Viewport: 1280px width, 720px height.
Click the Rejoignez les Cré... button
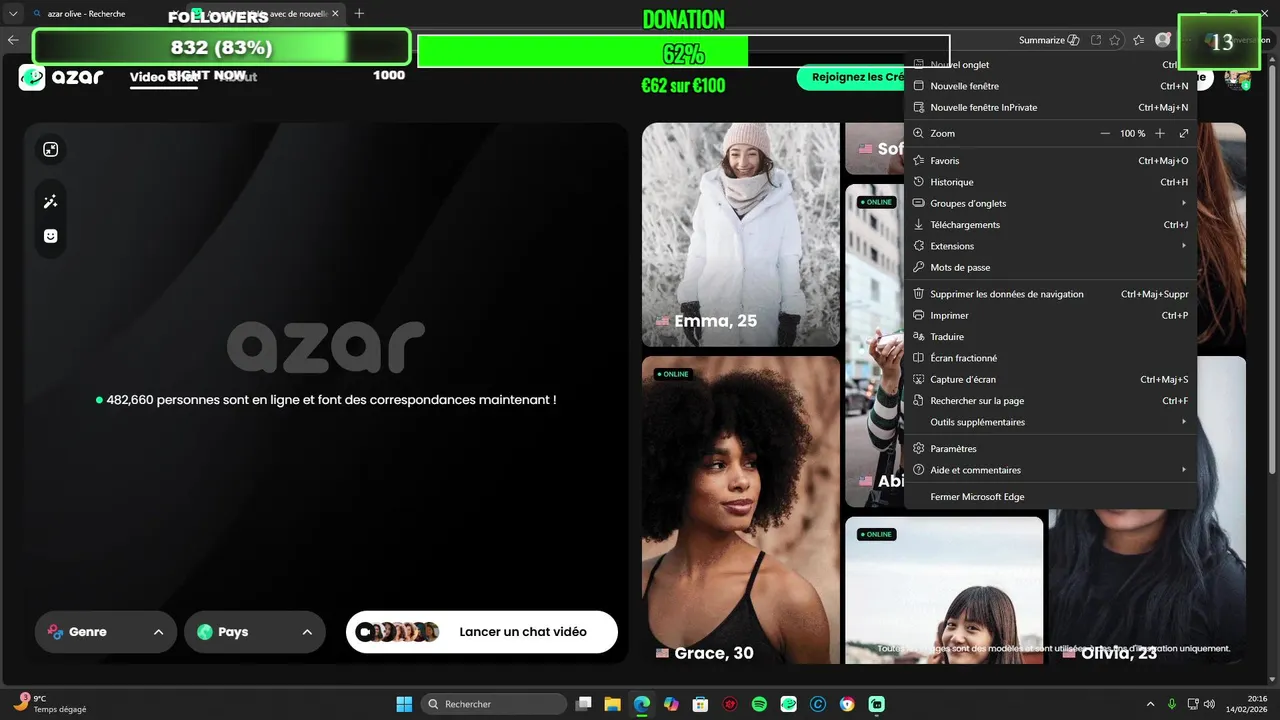[851, 77]
